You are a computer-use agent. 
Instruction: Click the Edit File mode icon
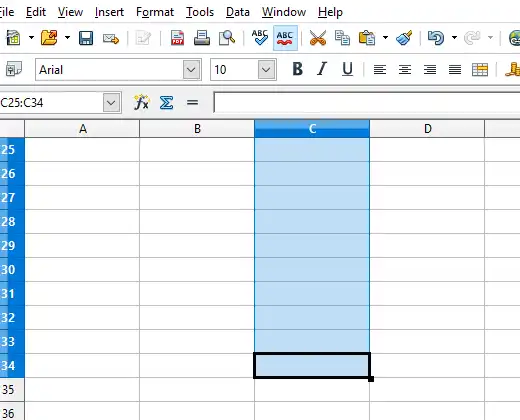pyautogui.click(x=143, y=38)
